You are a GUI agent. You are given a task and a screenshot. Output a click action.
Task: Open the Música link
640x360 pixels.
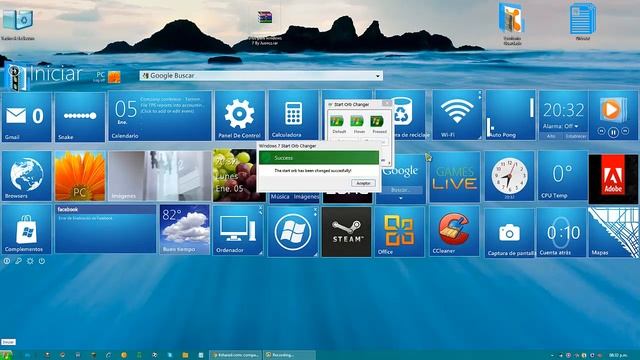(280, 197)
